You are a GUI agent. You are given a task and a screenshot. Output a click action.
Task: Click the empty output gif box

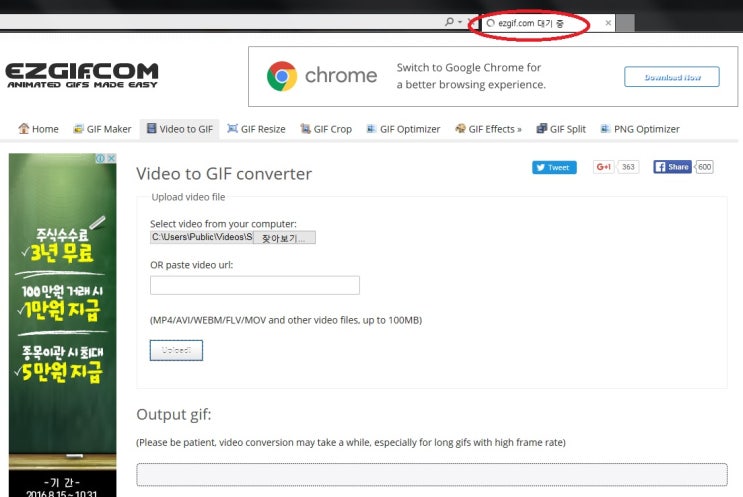coord(432,475)
